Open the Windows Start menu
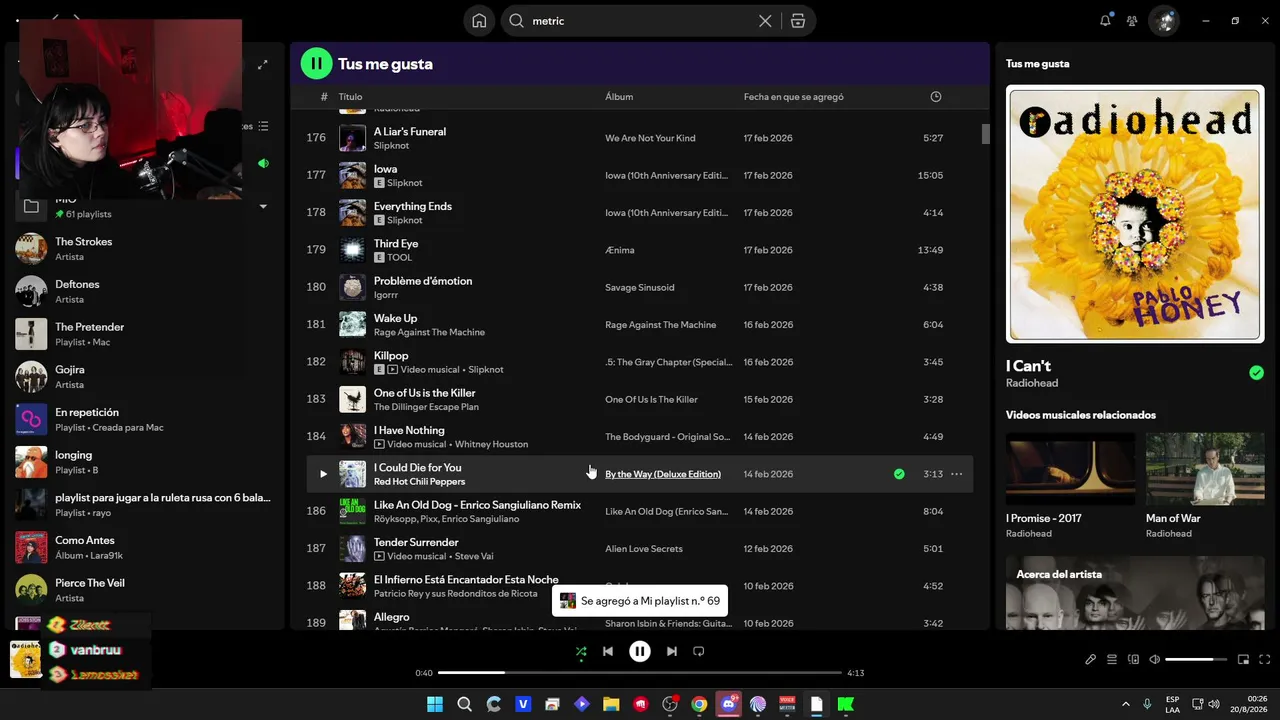The height and width of the screenshot is (720, 1280). 435,704
